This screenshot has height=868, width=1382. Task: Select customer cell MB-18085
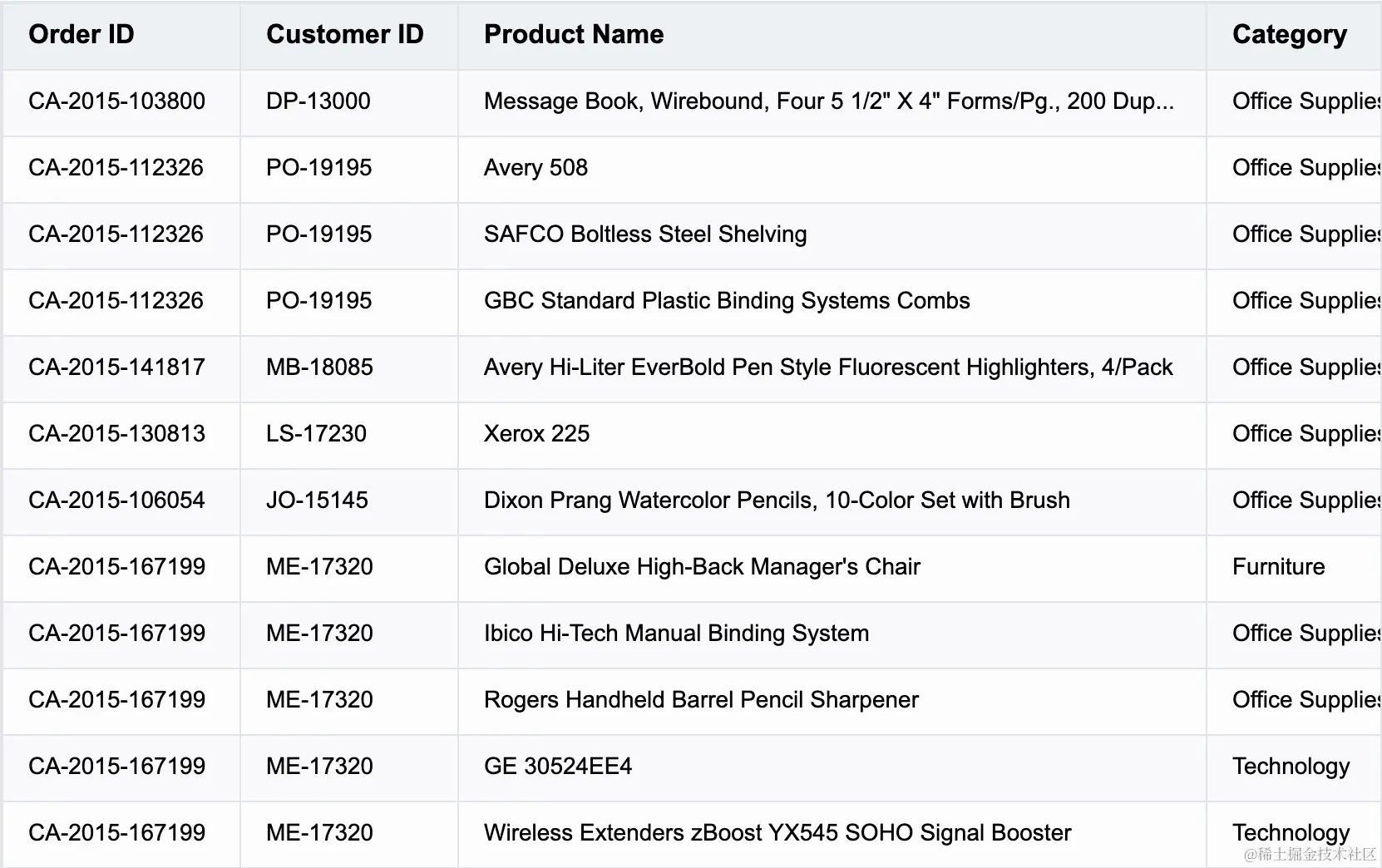(349, 369)
